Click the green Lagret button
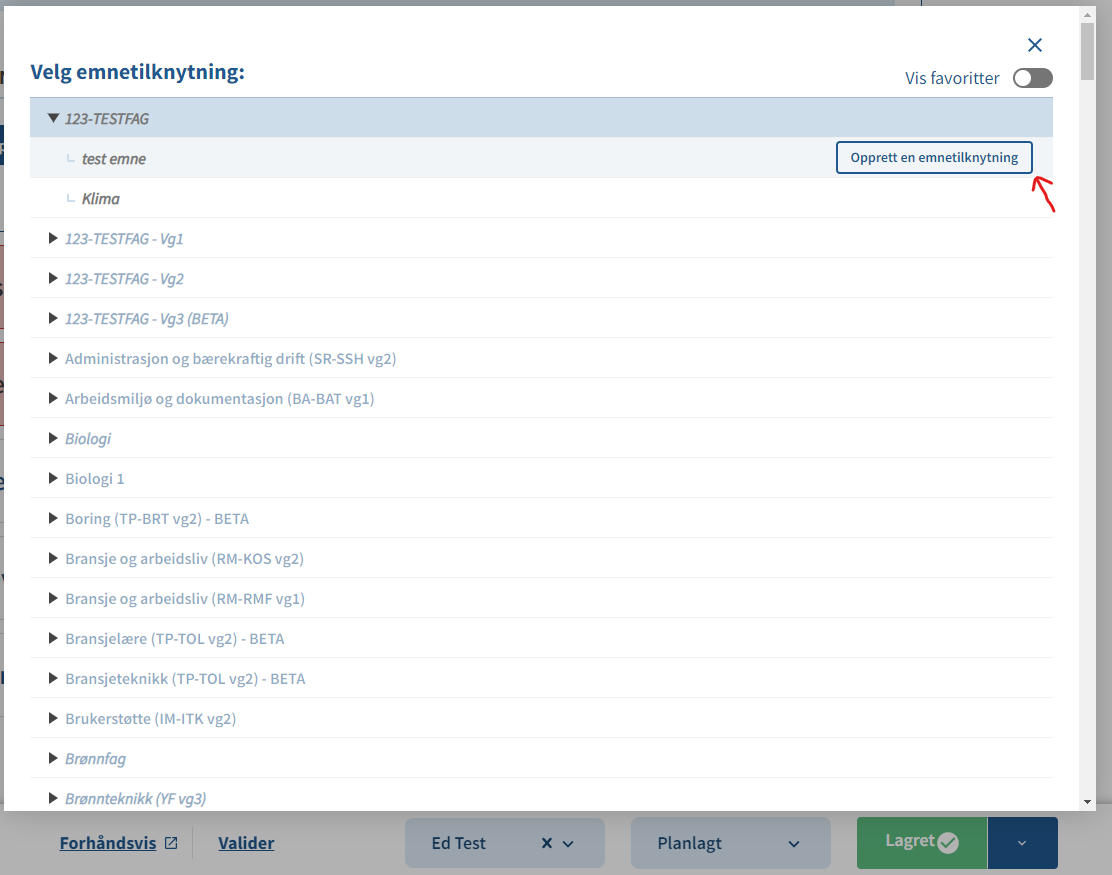Viewport: 1112px width, 875px height. click(x=921, y=842)
